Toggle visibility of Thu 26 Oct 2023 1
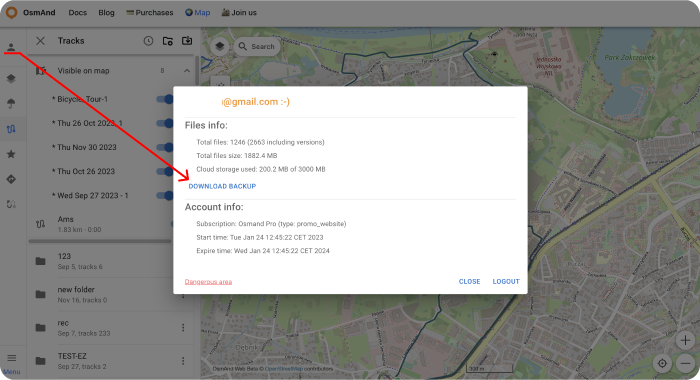 click(165, 123)
